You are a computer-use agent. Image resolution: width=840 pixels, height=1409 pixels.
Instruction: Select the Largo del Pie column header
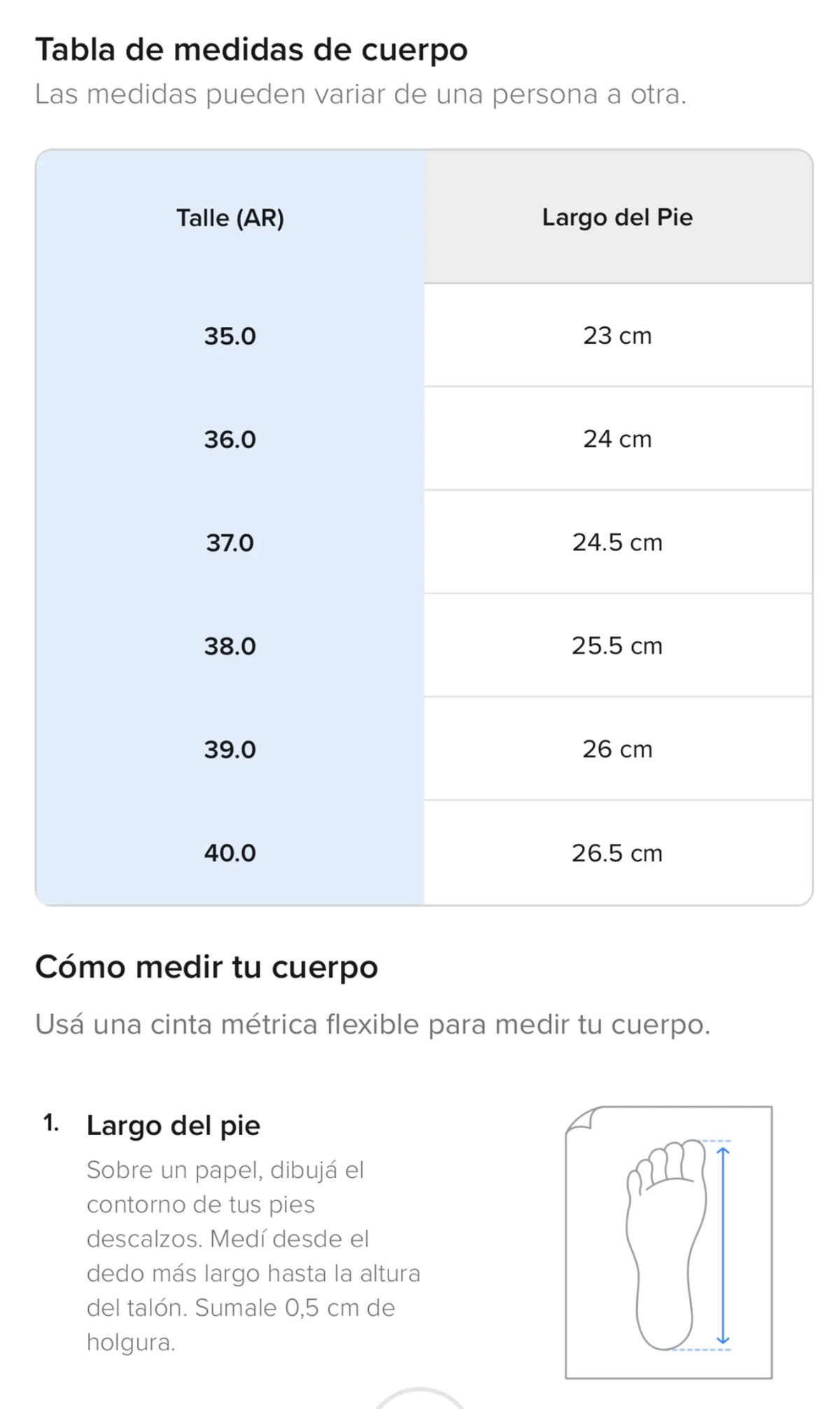[x=617, y=217]
